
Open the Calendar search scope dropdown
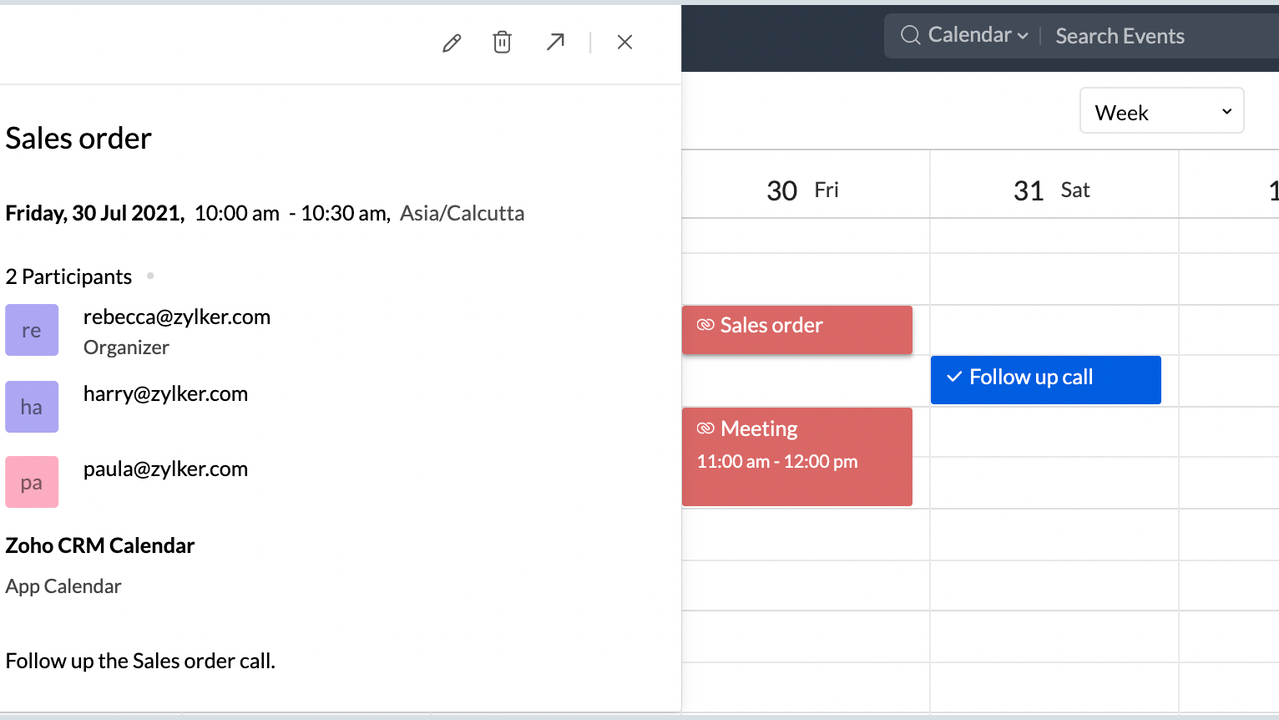[977, 36]
